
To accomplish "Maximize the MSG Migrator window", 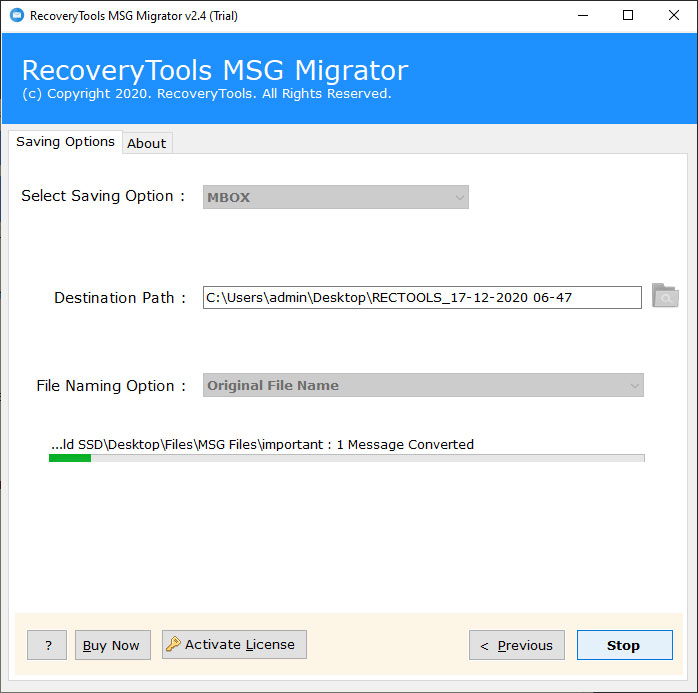I will click(x=628, y=16).
